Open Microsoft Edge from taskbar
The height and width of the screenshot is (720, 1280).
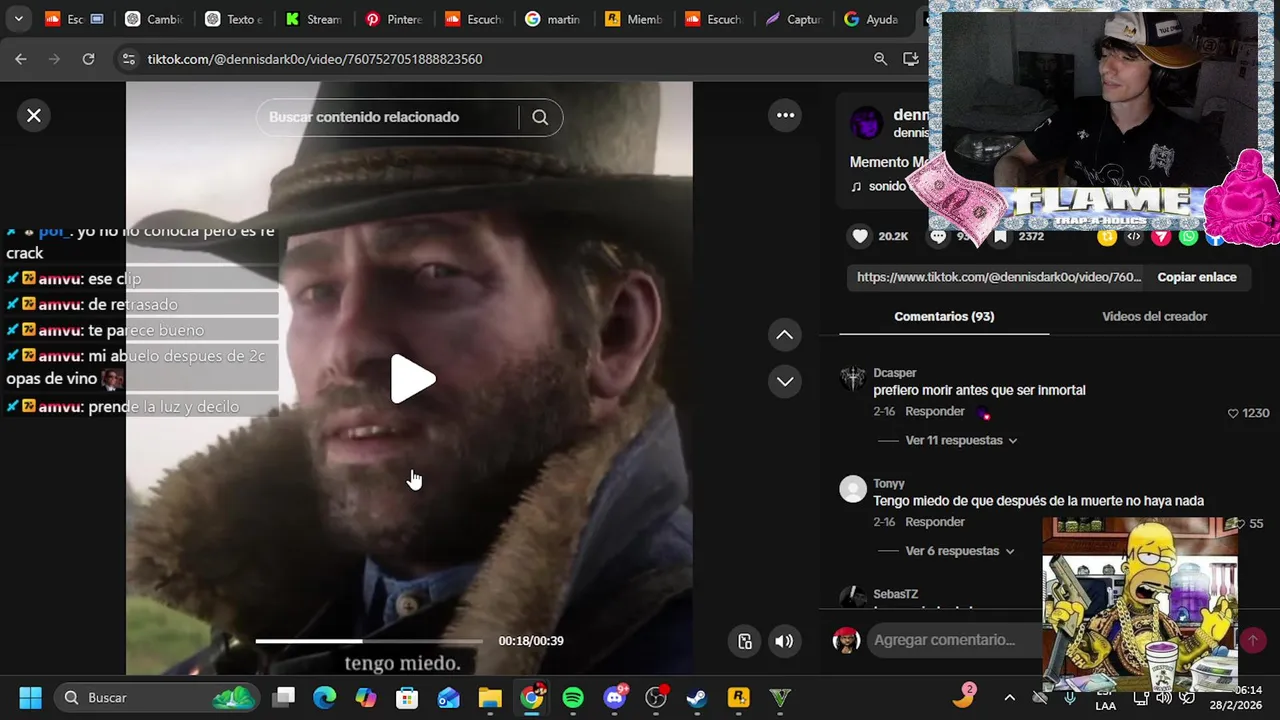click(x=325, y=697)
